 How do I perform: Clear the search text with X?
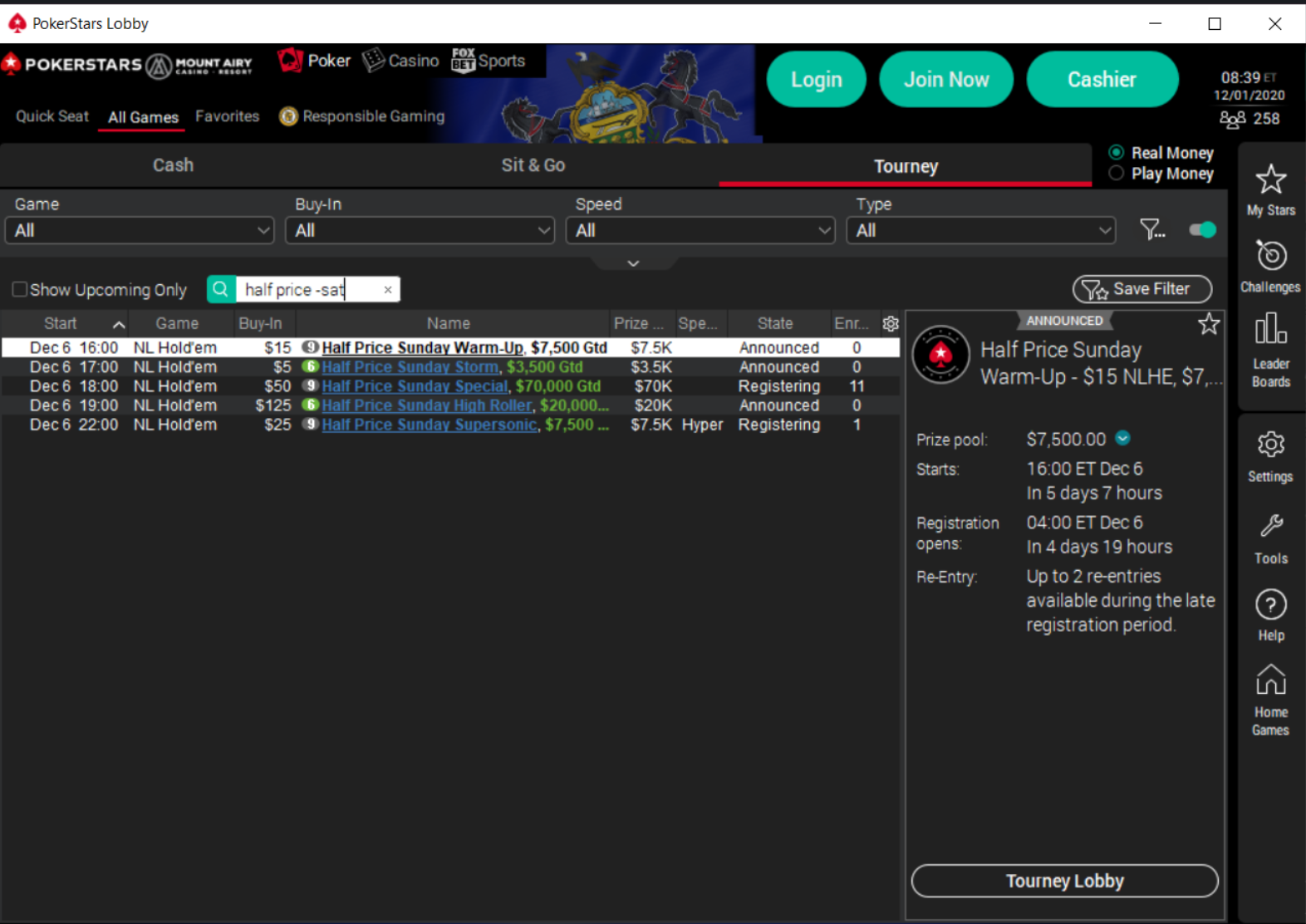tap(388, 290)
